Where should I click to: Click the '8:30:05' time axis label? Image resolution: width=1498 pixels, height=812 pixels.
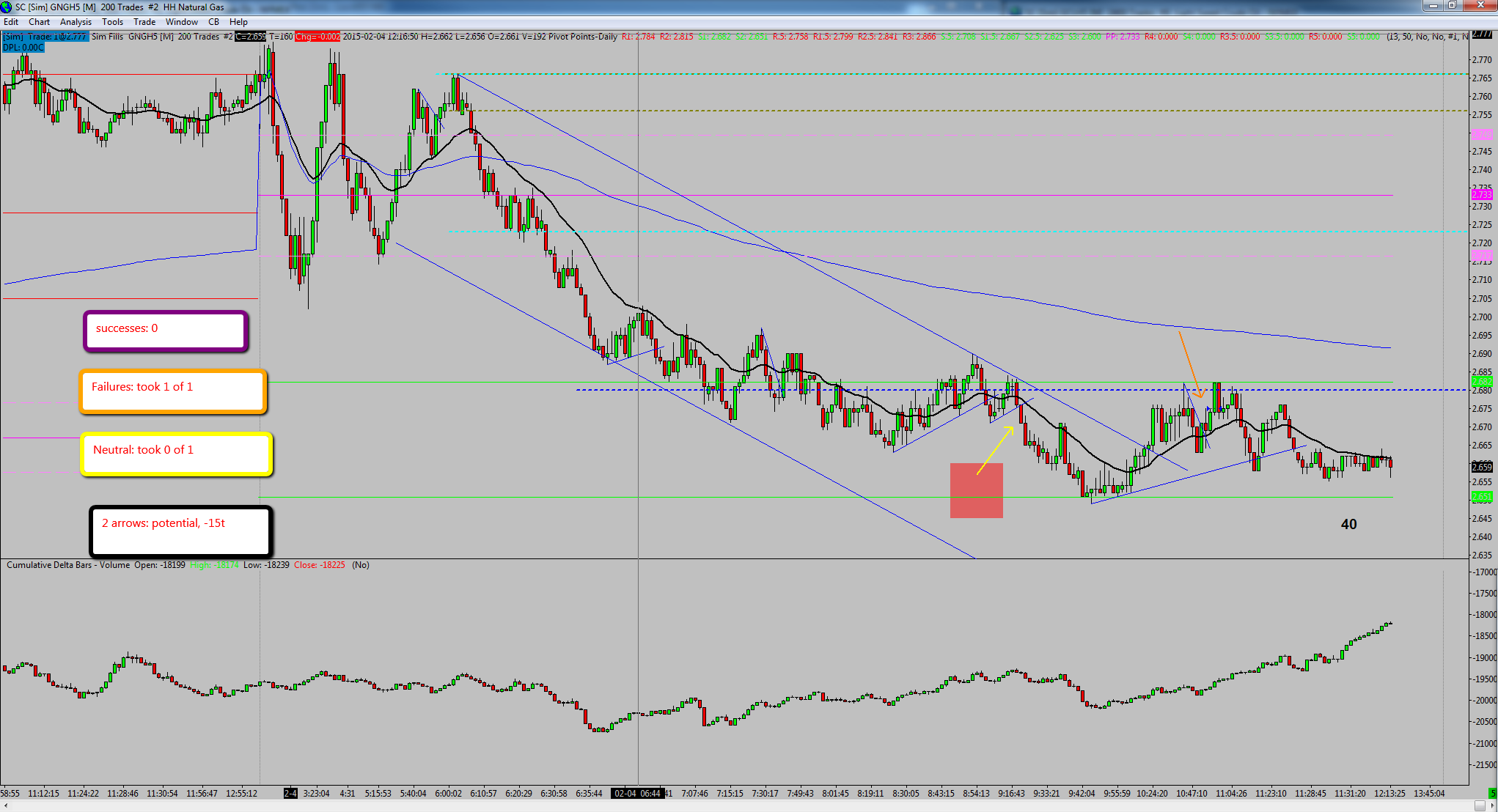906,794
